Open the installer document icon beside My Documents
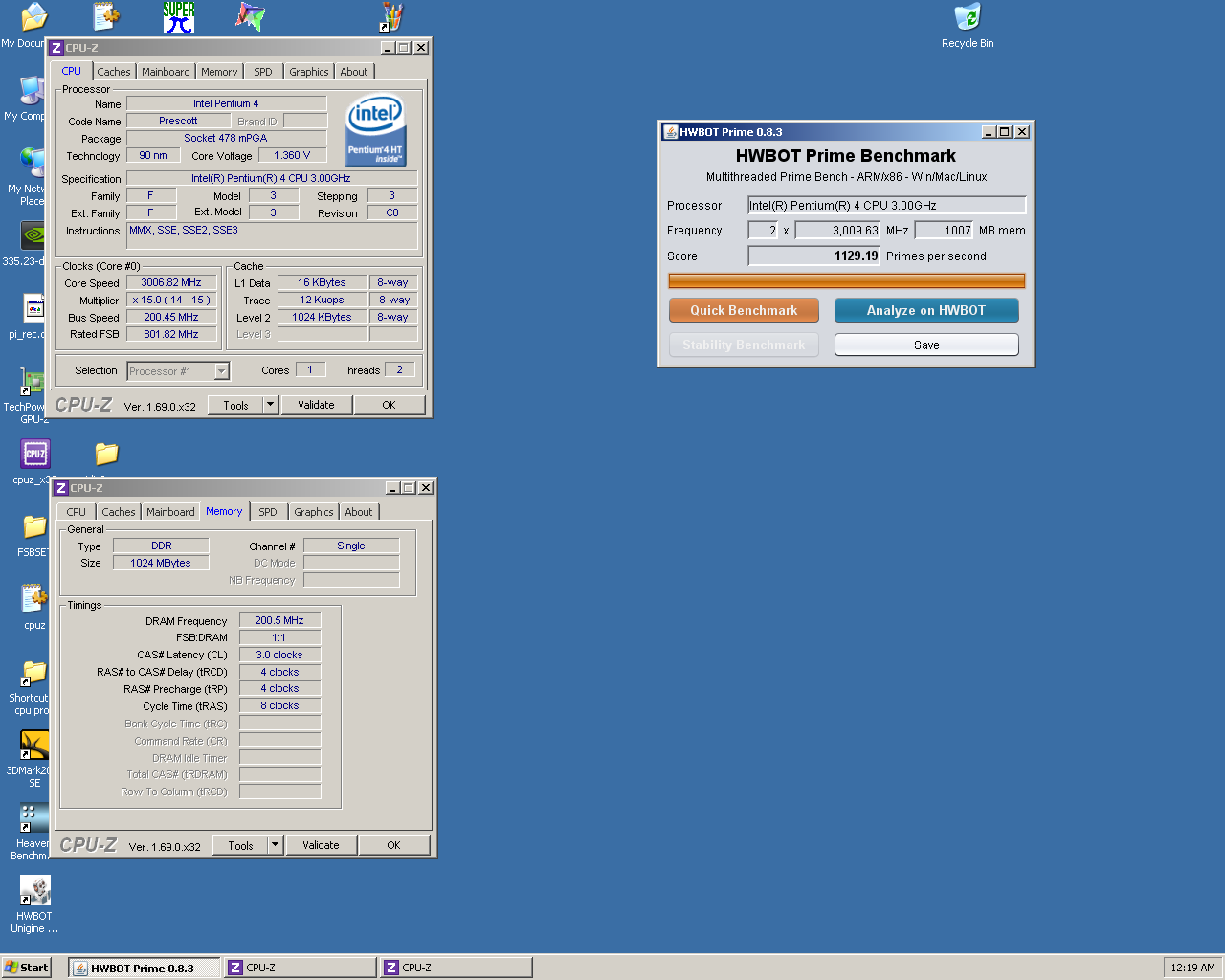Viewport: 1225px width, 980px height. click(106, 17)
